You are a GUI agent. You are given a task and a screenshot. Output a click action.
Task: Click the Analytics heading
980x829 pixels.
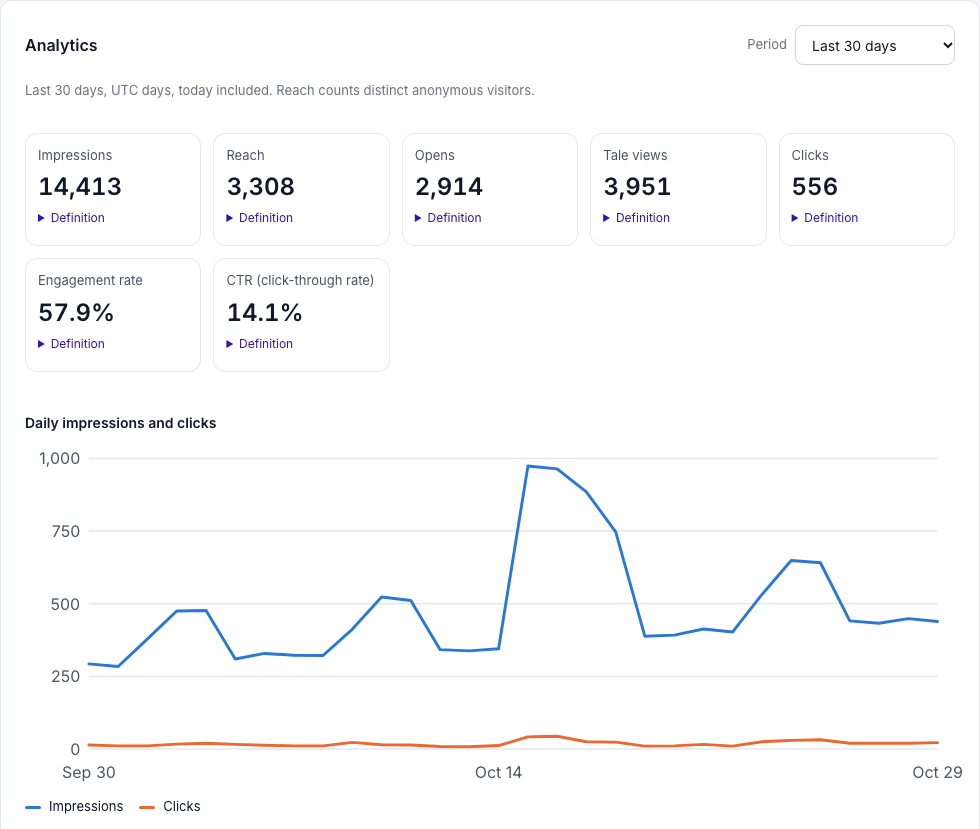tap(61, 46)
